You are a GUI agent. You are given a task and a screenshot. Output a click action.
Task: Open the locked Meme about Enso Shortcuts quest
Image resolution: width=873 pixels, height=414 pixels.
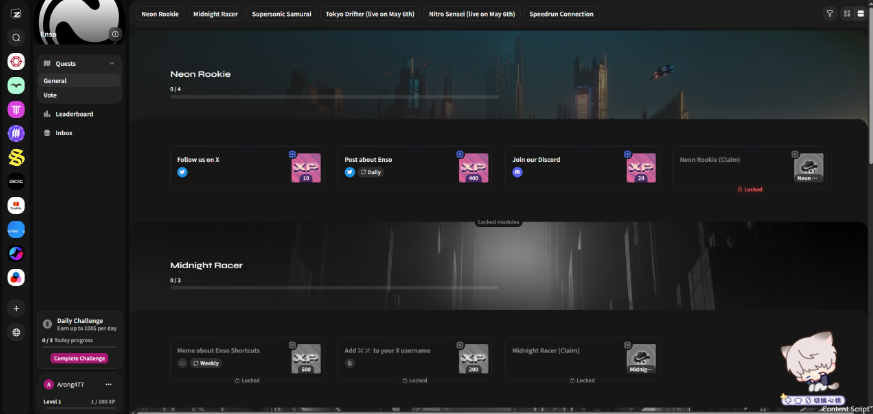tap(247, 359)
